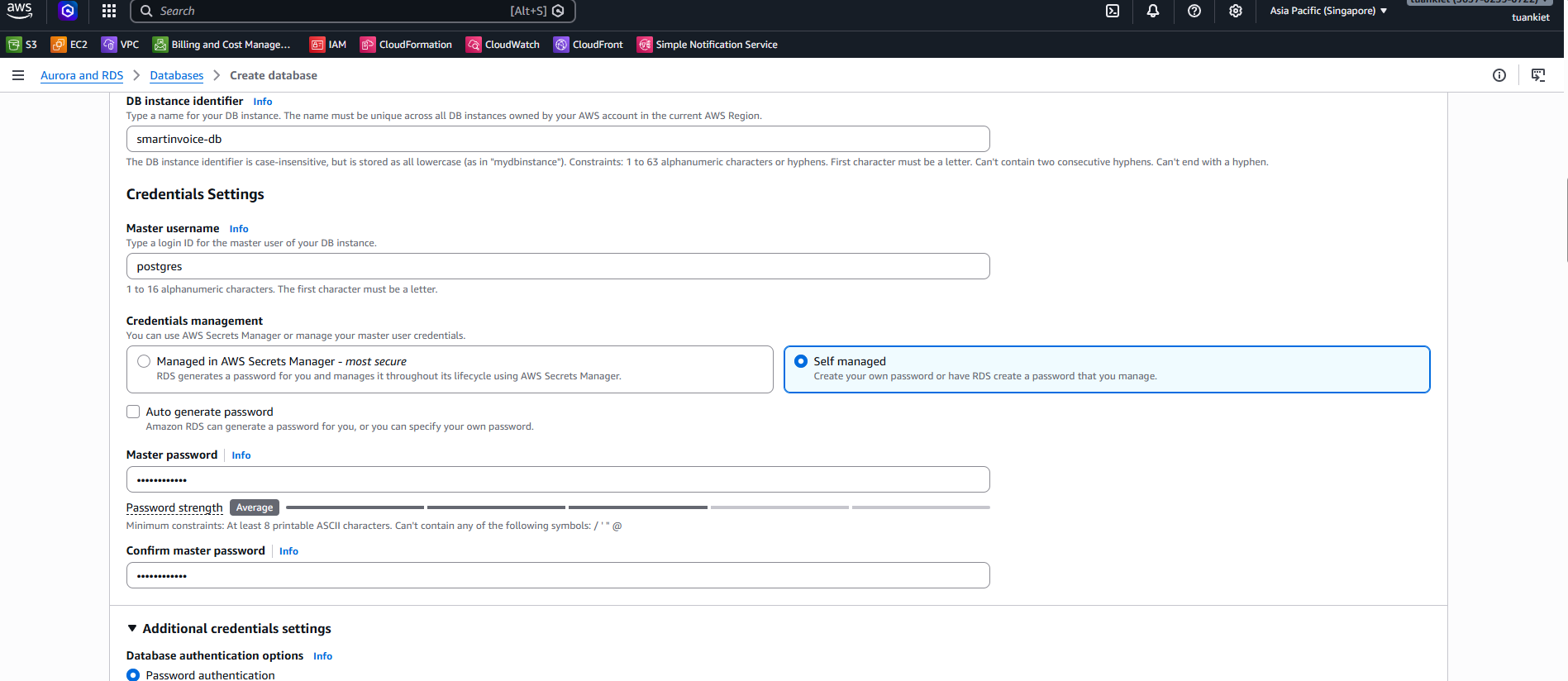Open the AWS services grid menu

[109, 11]
